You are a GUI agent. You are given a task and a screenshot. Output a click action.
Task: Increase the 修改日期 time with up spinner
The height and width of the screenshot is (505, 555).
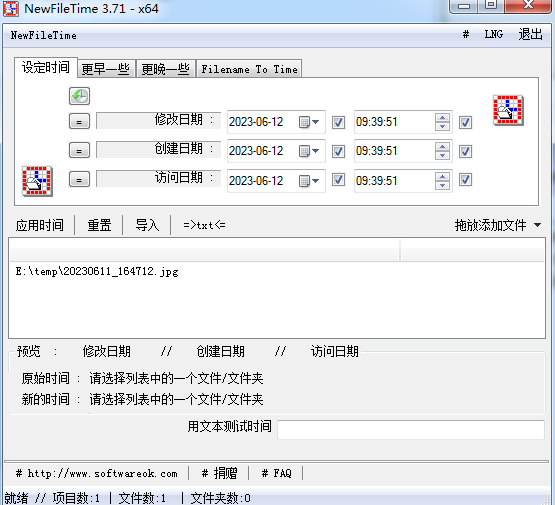pos(442,118)
